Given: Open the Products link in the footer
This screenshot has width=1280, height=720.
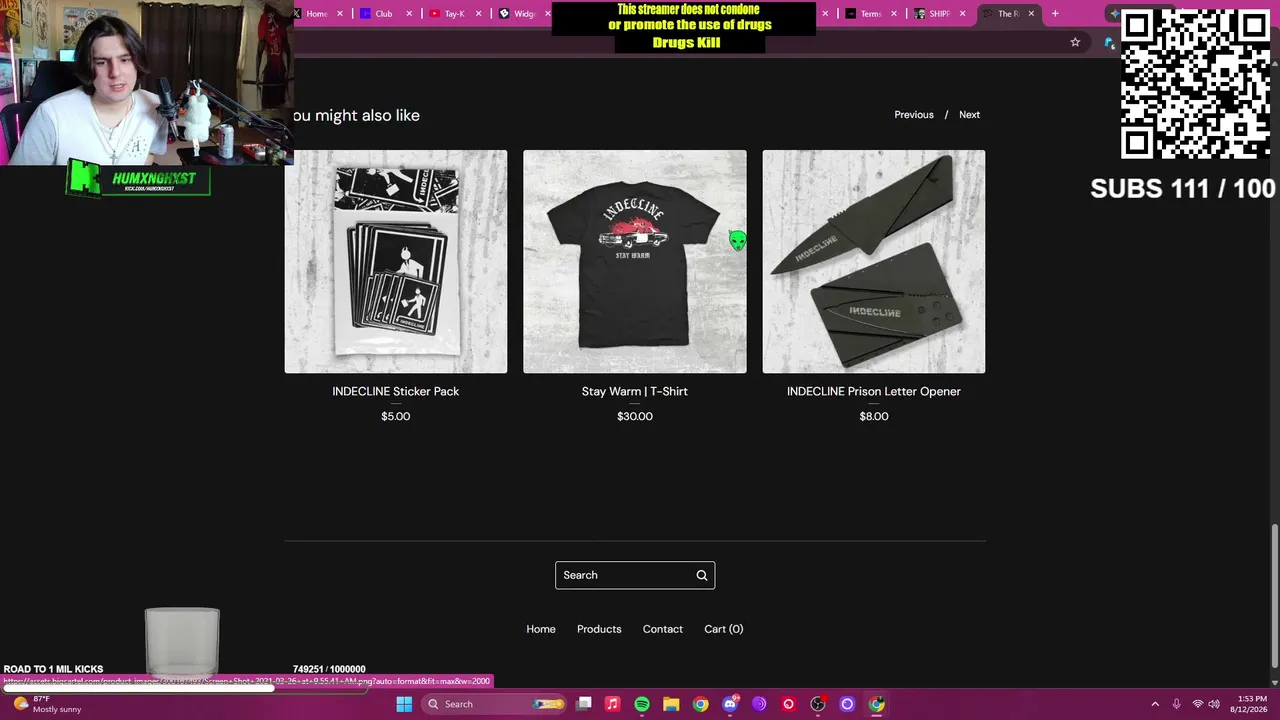Looking at the screenshot, I should (599, 629).
